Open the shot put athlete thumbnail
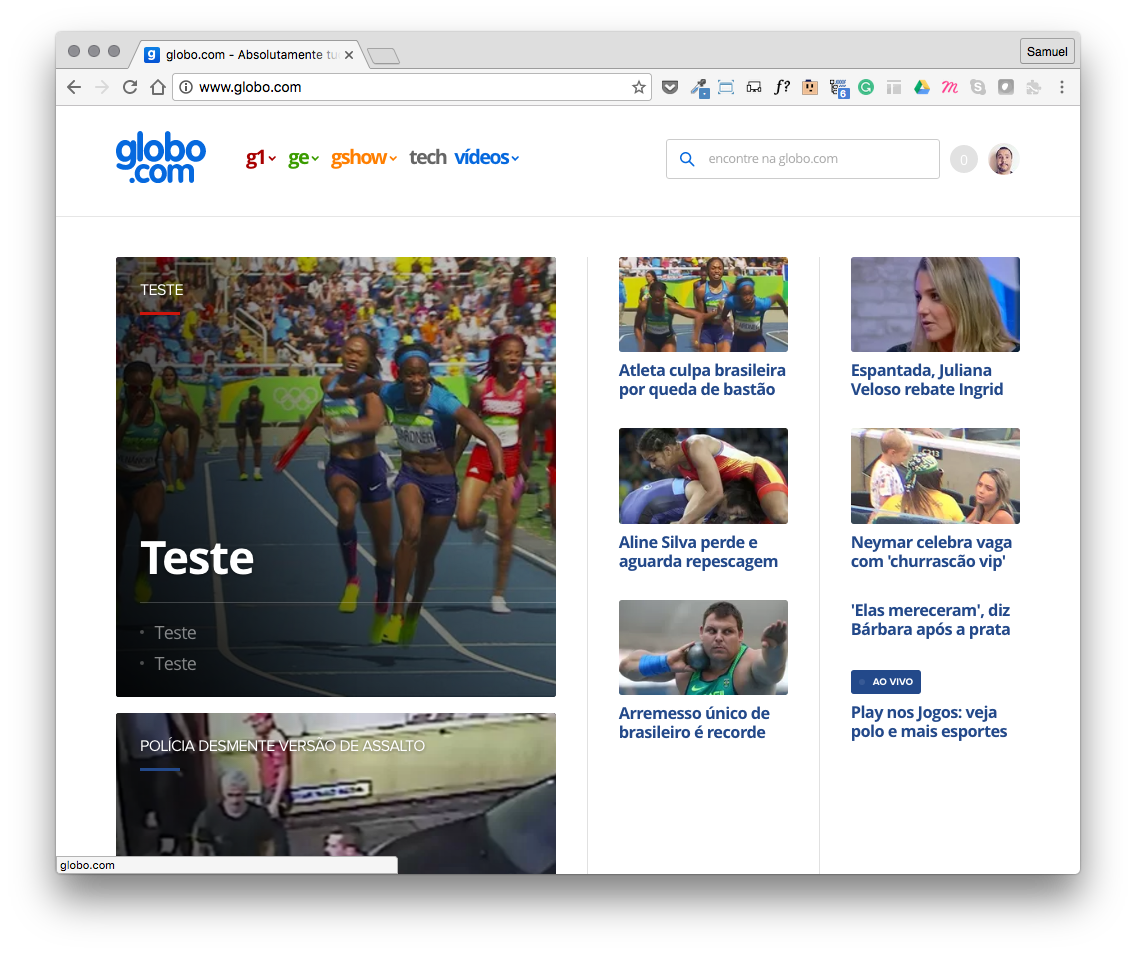 point(703,648)
